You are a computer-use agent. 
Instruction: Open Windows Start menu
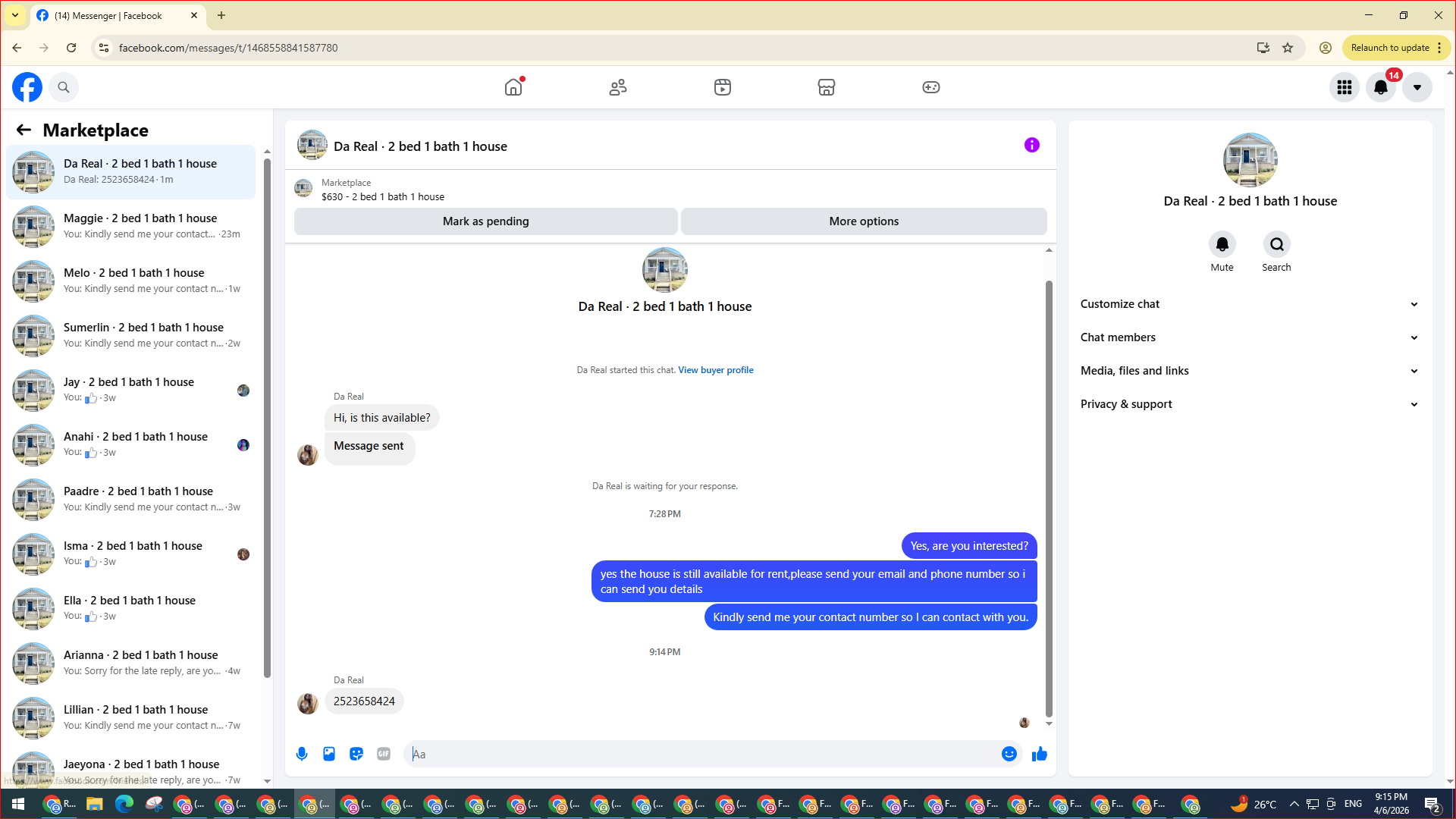(x=18, y=804)
